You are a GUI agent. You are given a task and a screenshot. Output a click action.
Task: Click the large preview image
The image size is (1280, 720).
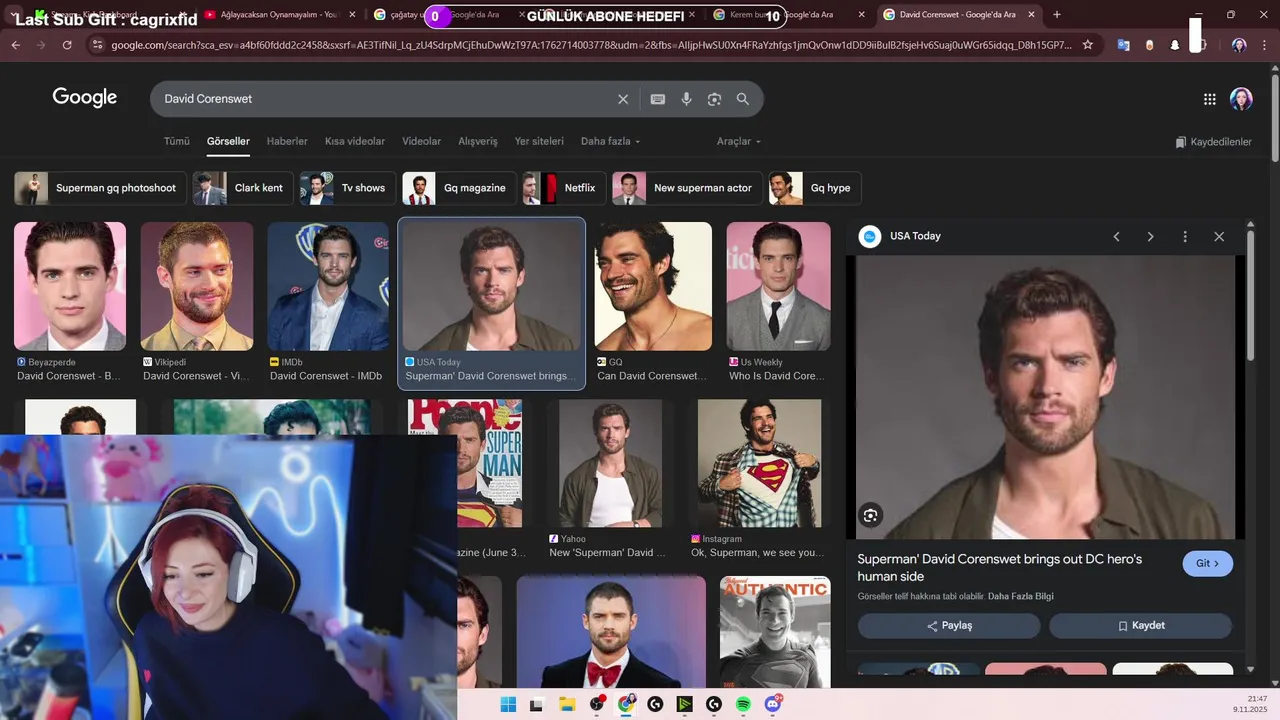[1045, 397]
